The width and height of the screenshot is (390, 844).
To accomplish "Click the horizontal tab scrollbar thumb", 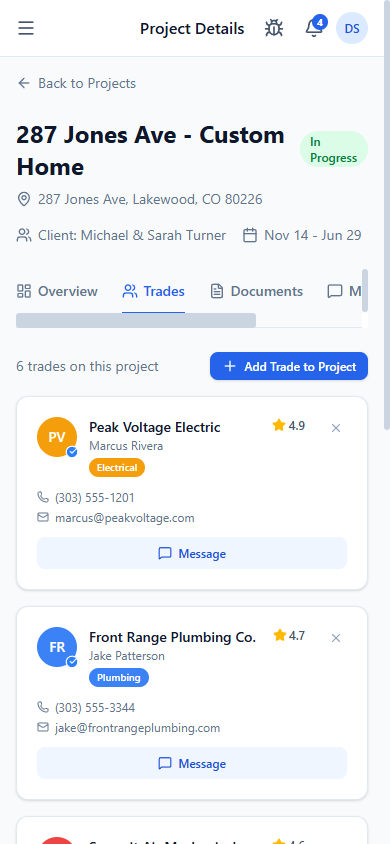I will [136, 320].
